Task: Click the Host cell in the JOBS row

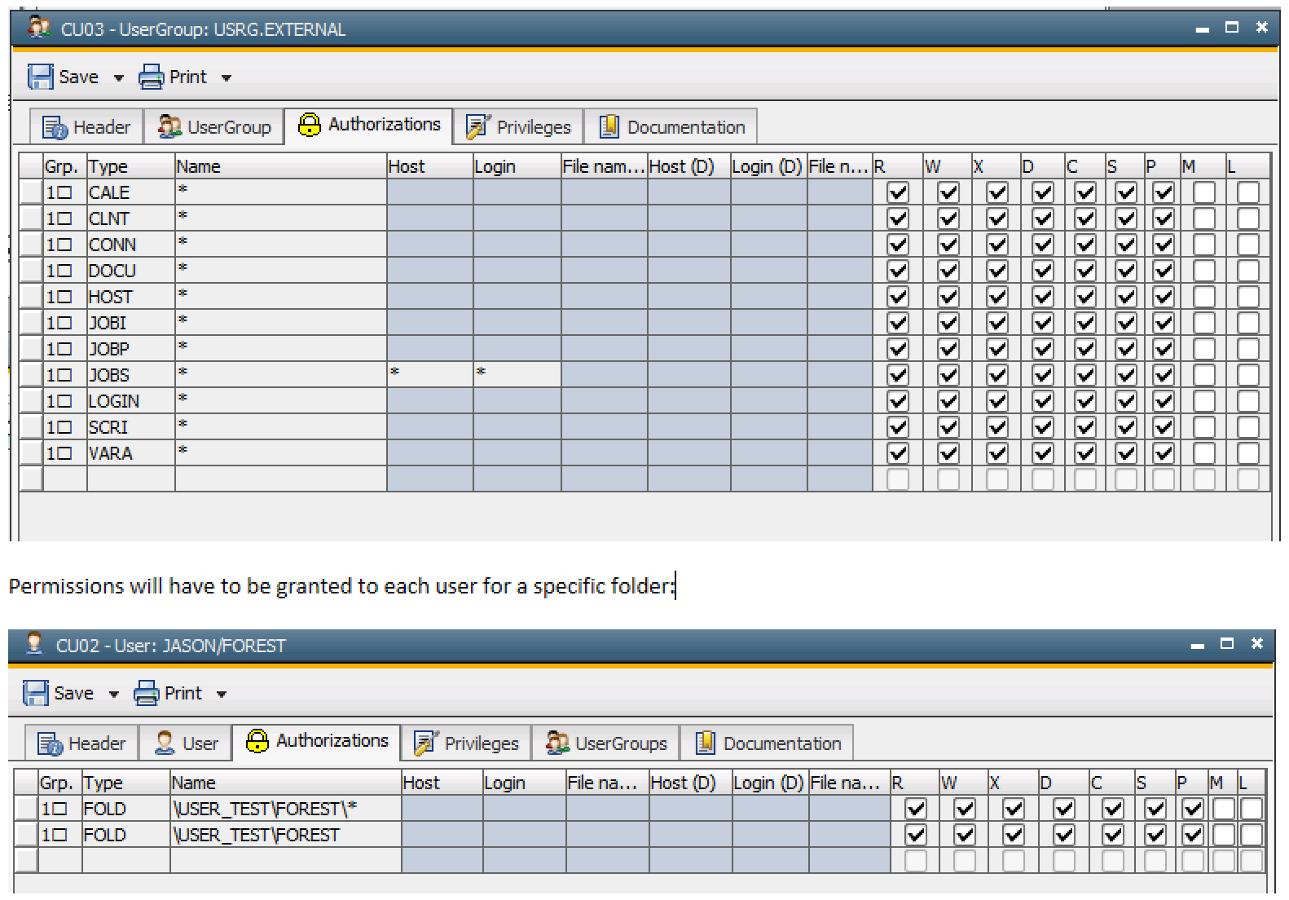Action: (x=428, y=374)
